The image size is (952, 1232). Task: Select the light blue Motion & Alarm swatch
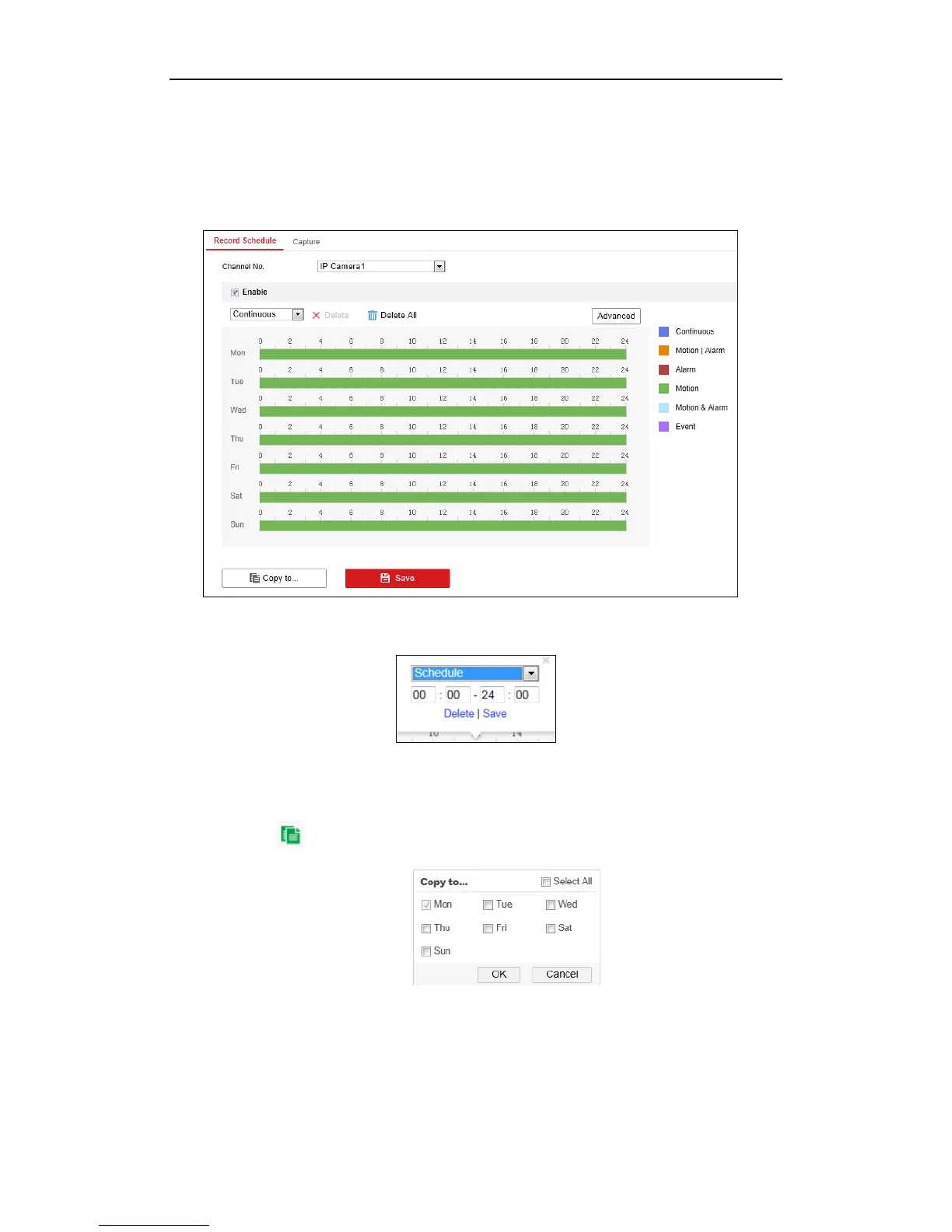tap(664, 408)
